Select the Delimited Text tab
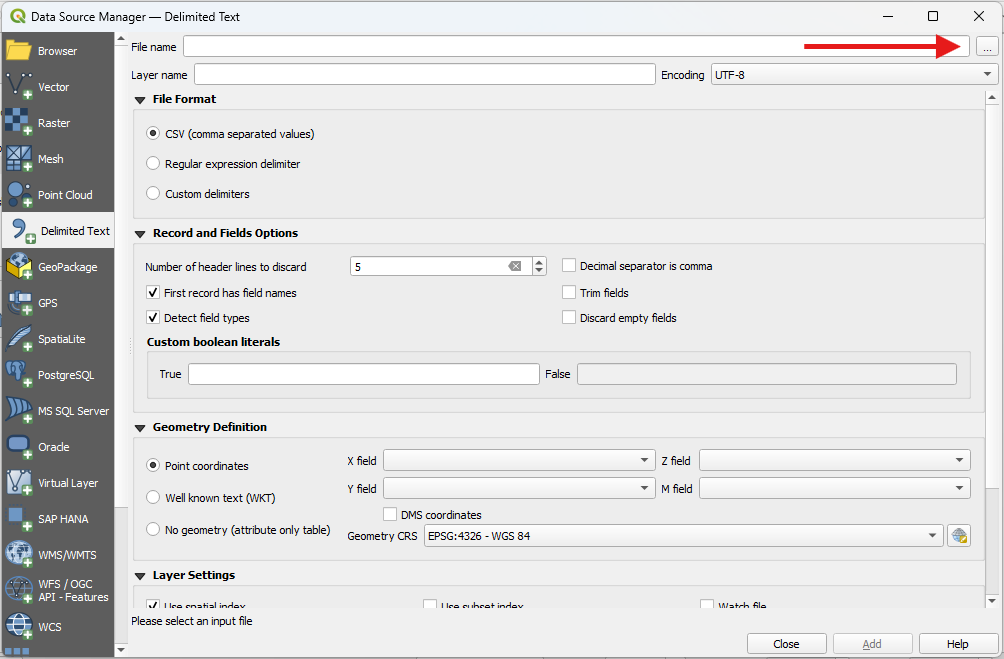1004x659 pixels. (58, 231)
